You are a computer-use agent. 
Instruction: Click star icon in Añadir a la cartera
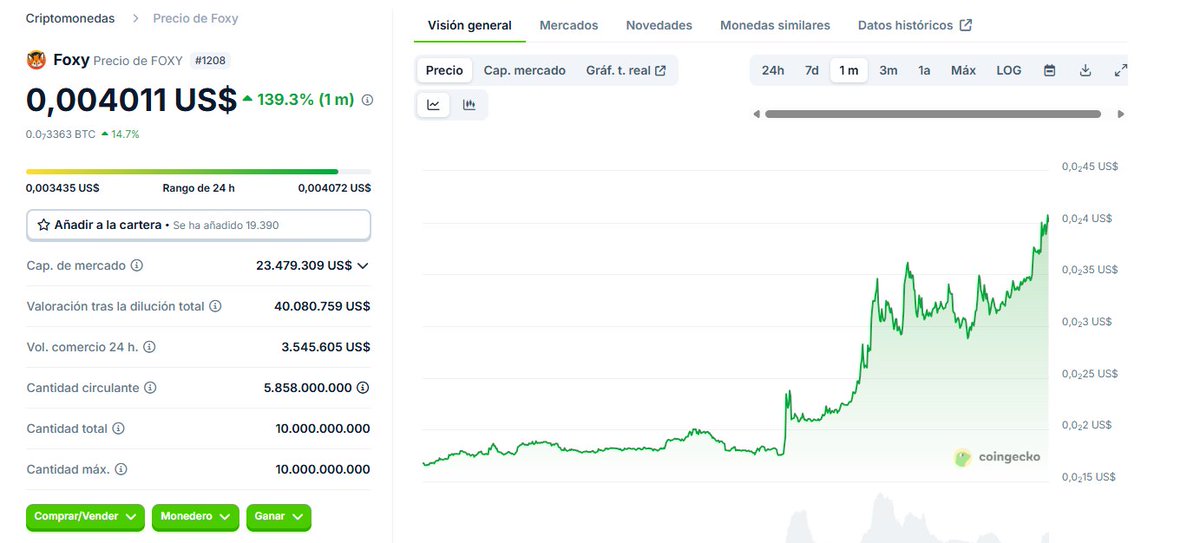point(43,225)
